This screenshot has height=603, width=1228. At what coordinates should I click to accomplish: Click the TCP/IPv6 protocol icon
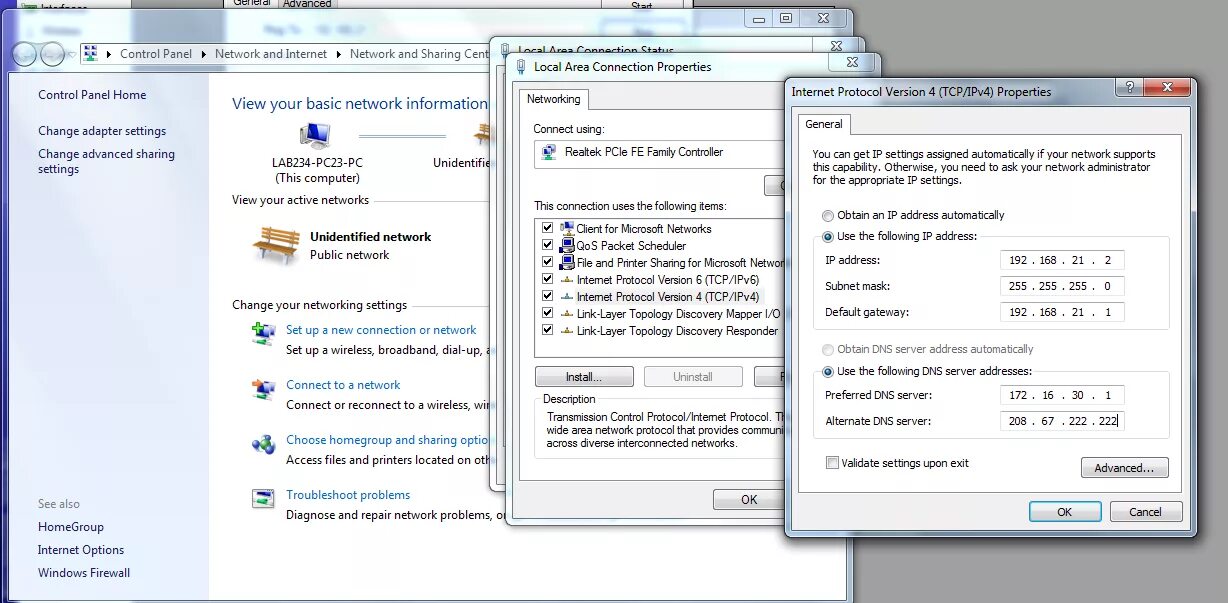(x=567, y=280)
